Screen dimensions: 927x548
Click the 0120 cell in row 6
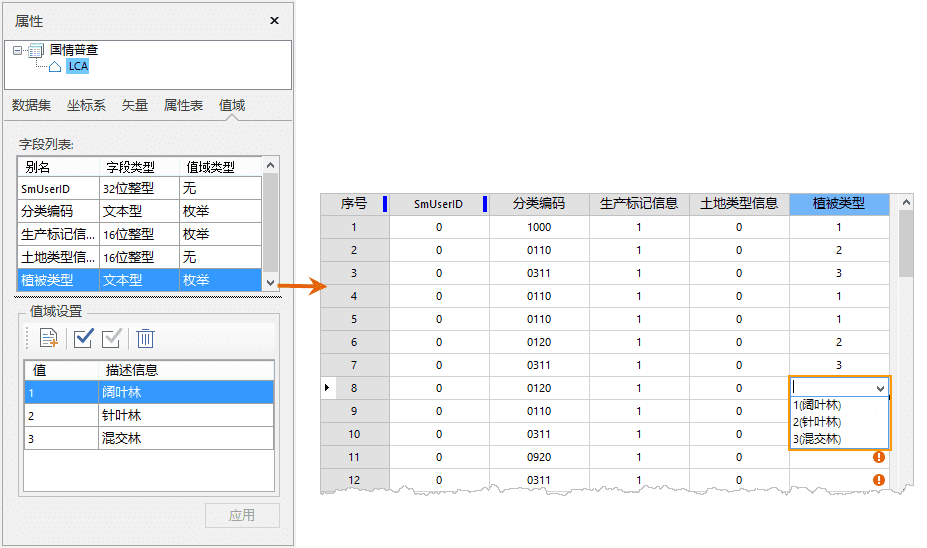tap(539, 342)
